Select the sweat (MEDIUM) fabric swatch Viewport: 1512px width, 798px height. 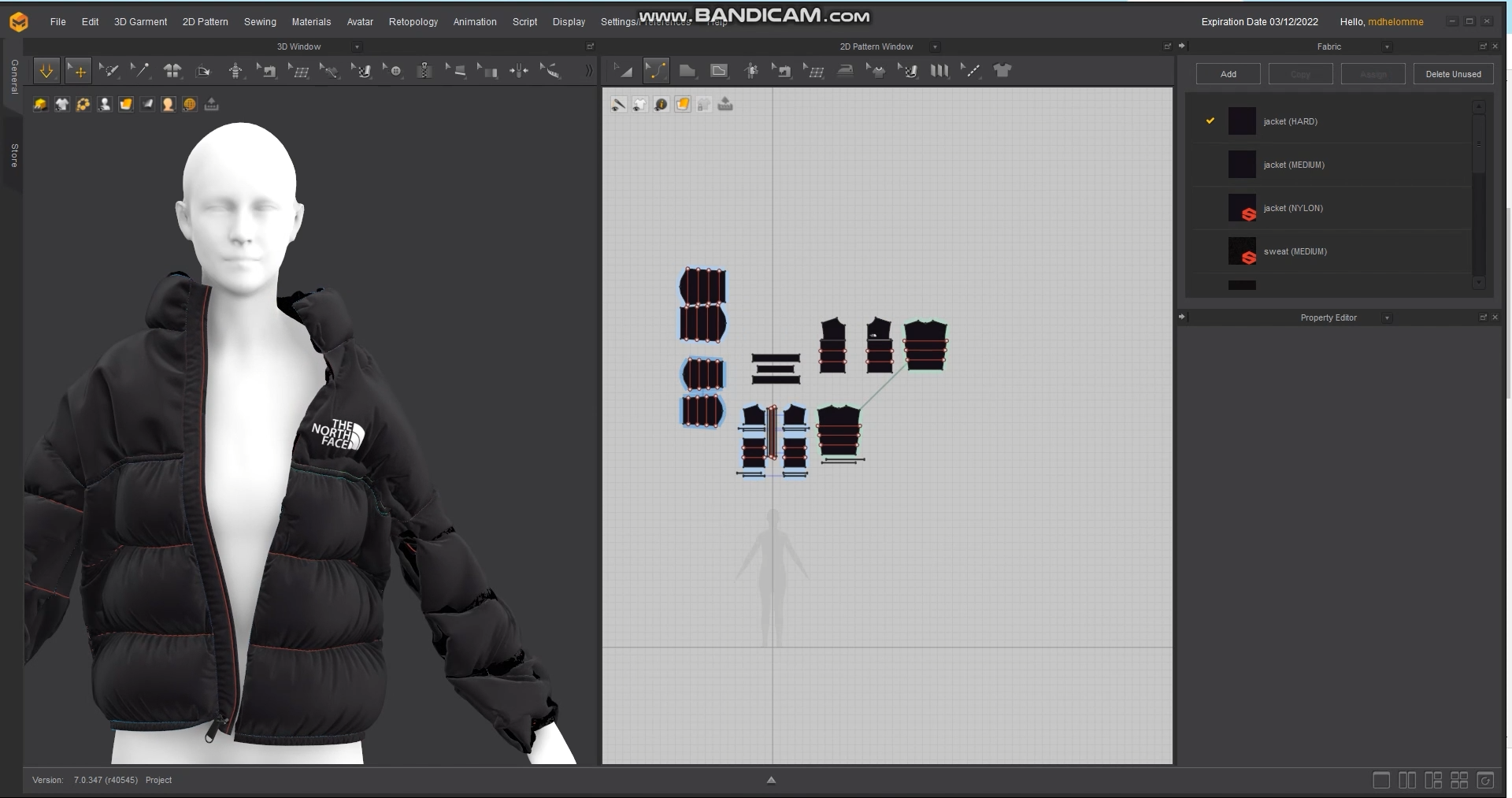(x=1242, y=251)
